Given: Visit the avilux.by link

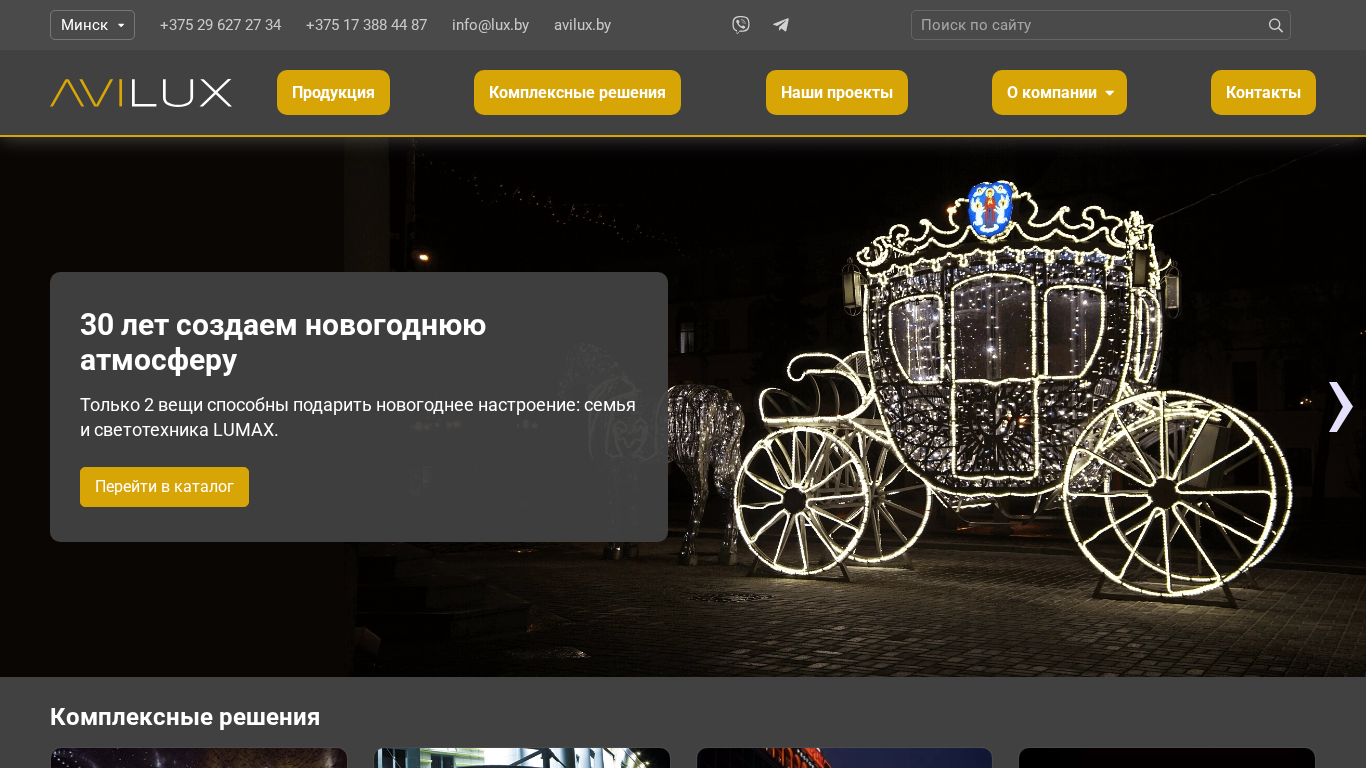Looking at the screenshot, I should [582, 25].
